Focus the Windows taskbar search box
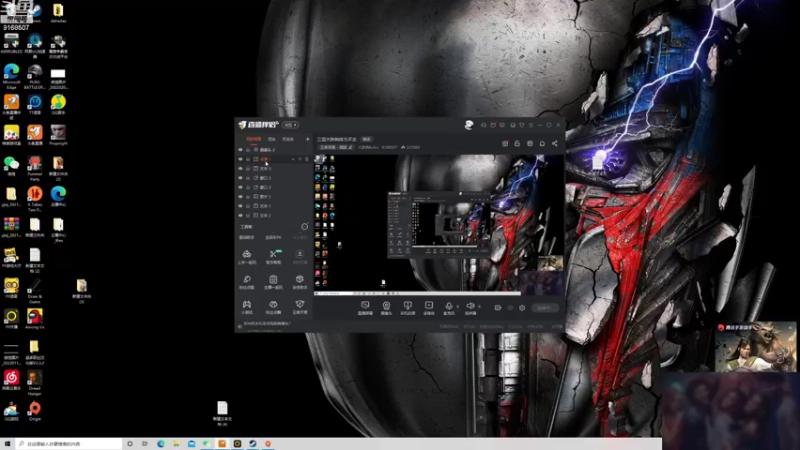 tap(69, 444)
